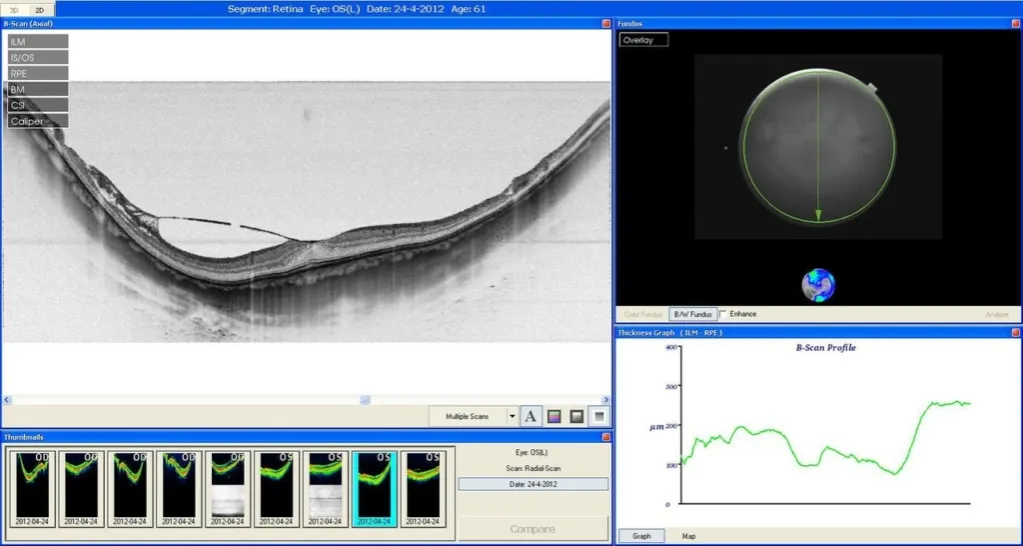Toggle the RPE layer segmentation
Image resolution: width=1023 pixels, height=546 pixels.
[x=38, y=73]
